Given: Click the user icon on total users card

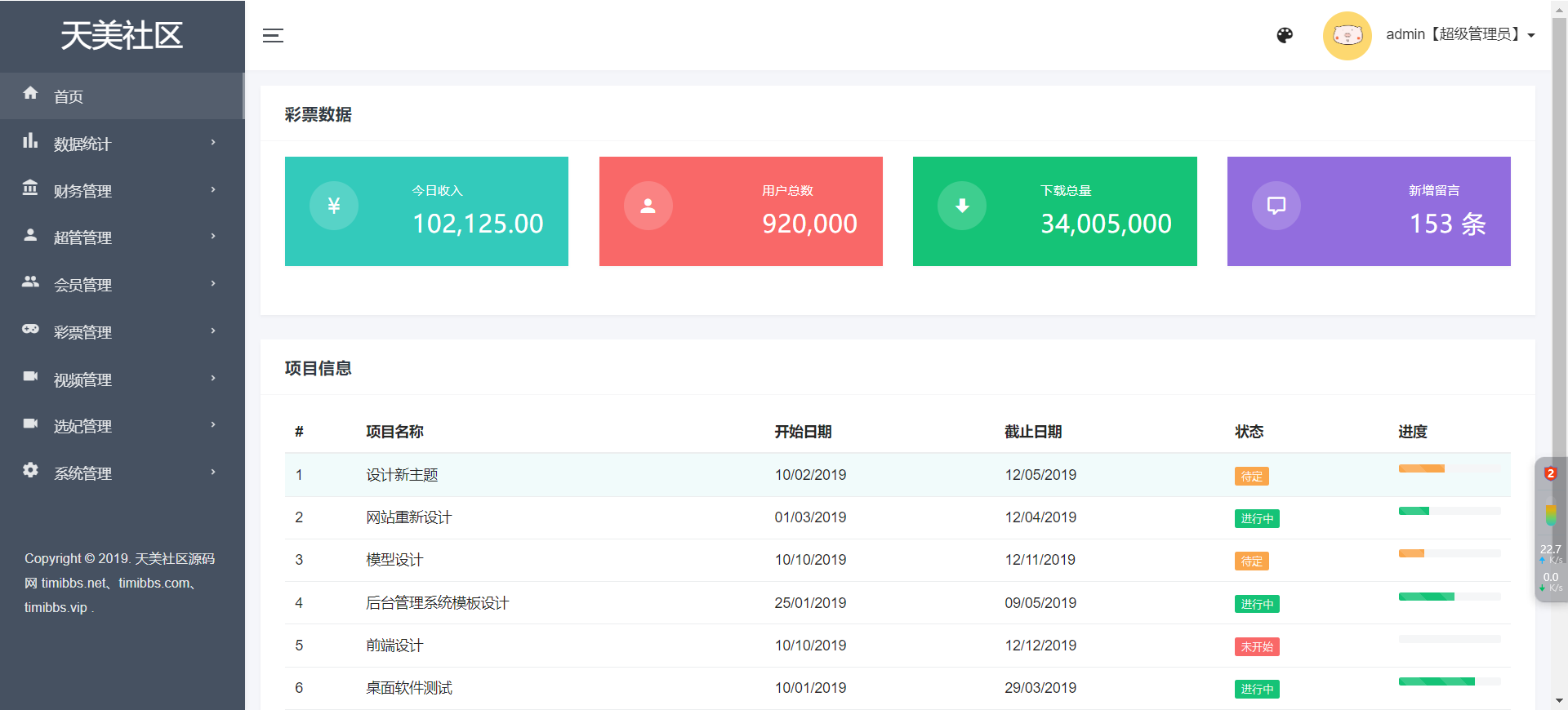Looking at the screenshot, I should (x=648, y=206).
